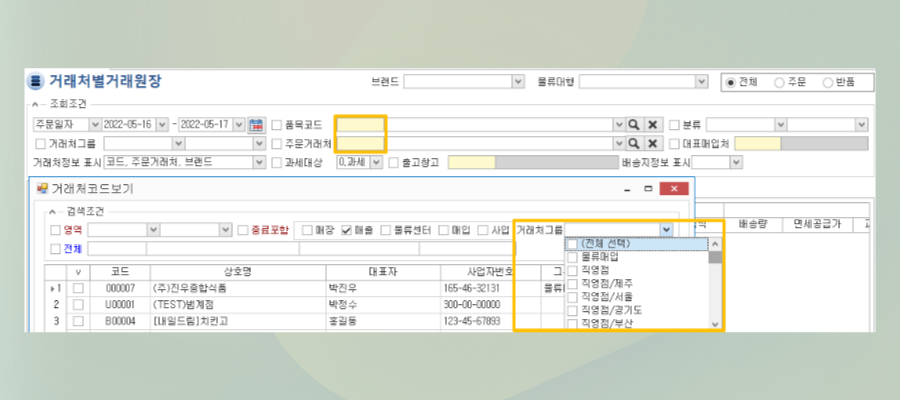Enable the 출고창고 checkbox
Viewport: 900px width, 400px height.
394,162
